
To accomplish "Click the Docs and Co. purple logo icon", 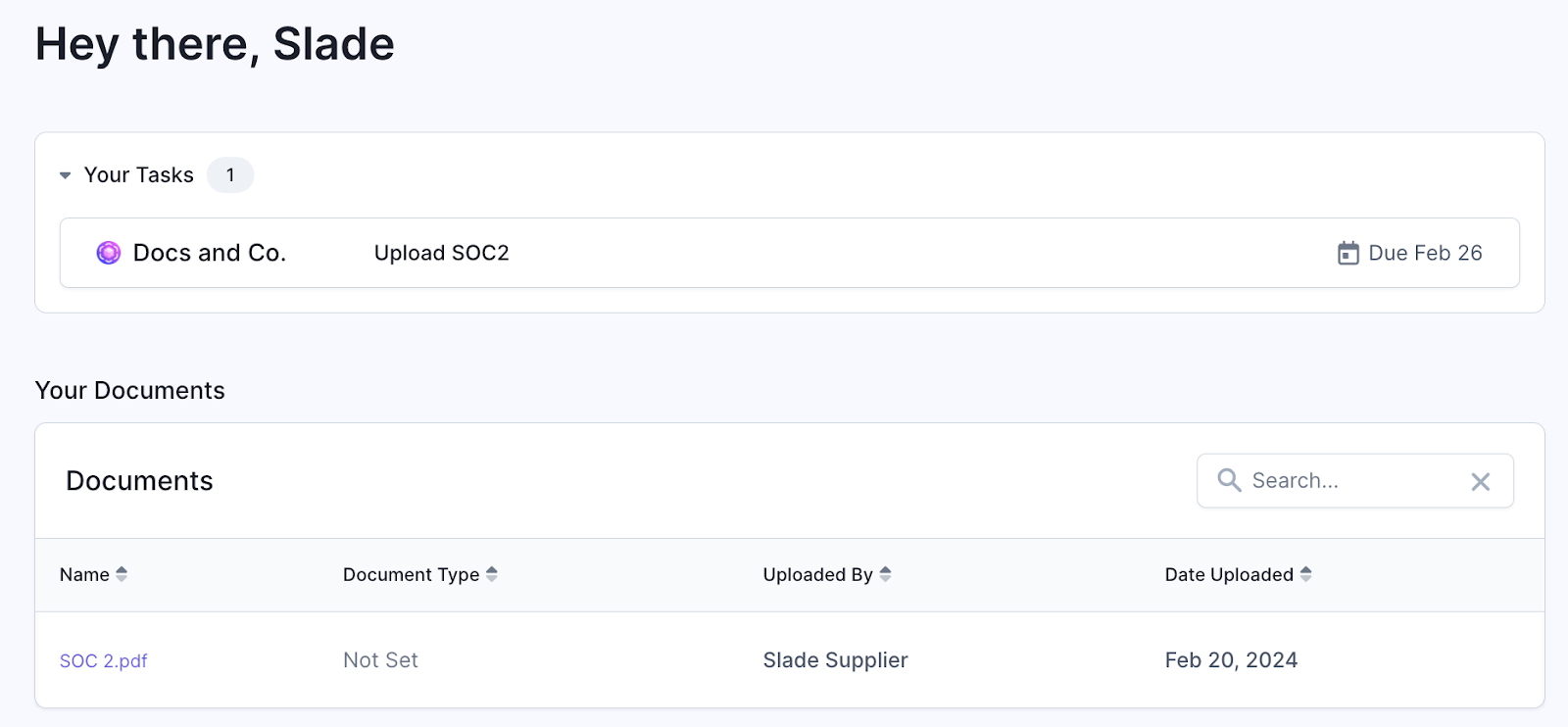I will (109, 253).
